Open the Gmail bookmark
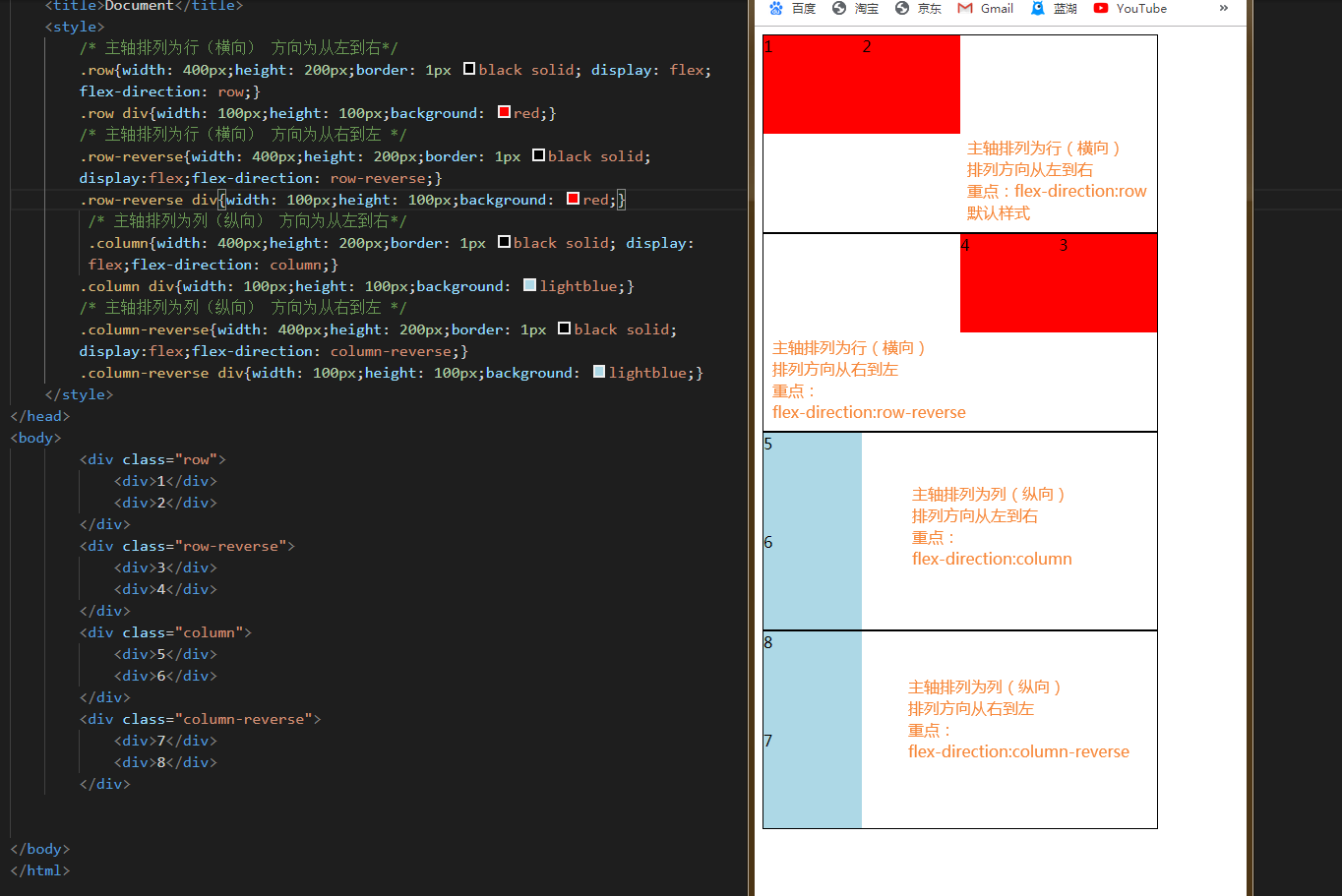The image size is (1342, 896). [x=985, y=8]
